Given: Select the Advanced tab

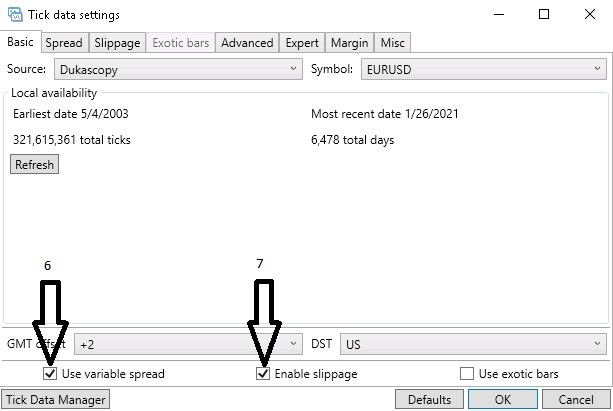Looking at the screenshot, I should [247, 43].
